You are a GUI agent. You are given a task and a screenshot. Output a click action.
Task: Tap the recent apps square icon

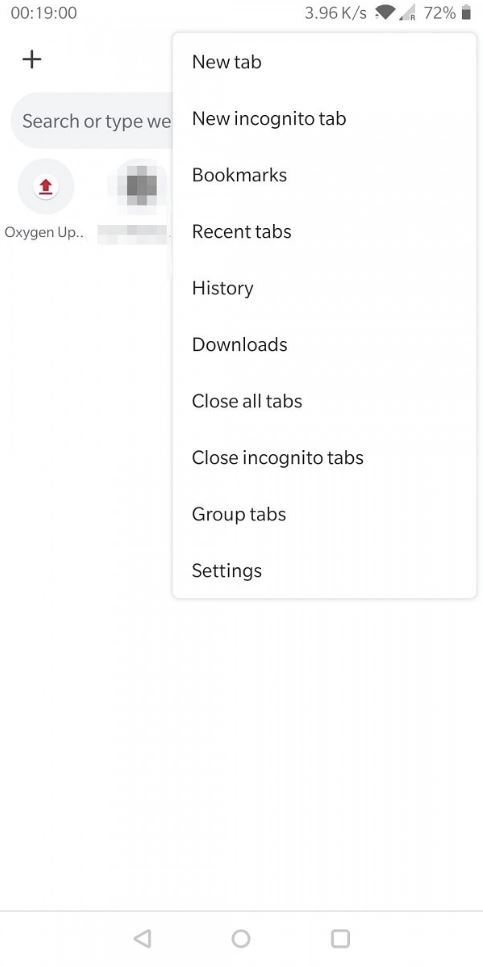click(340, 938)
